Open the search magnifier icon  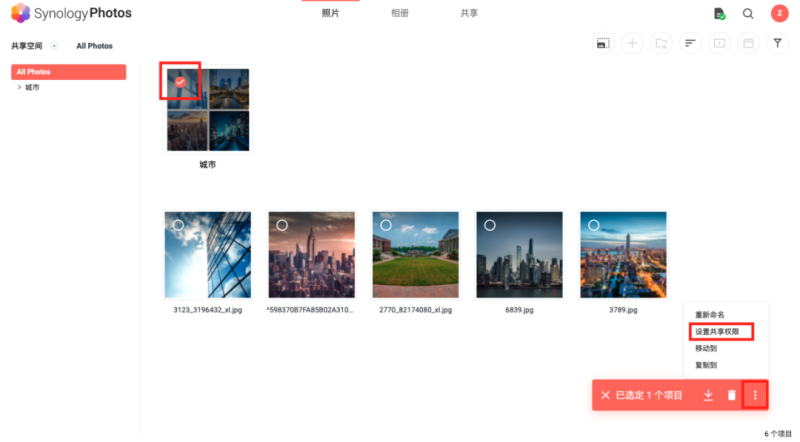pos(748,14)
